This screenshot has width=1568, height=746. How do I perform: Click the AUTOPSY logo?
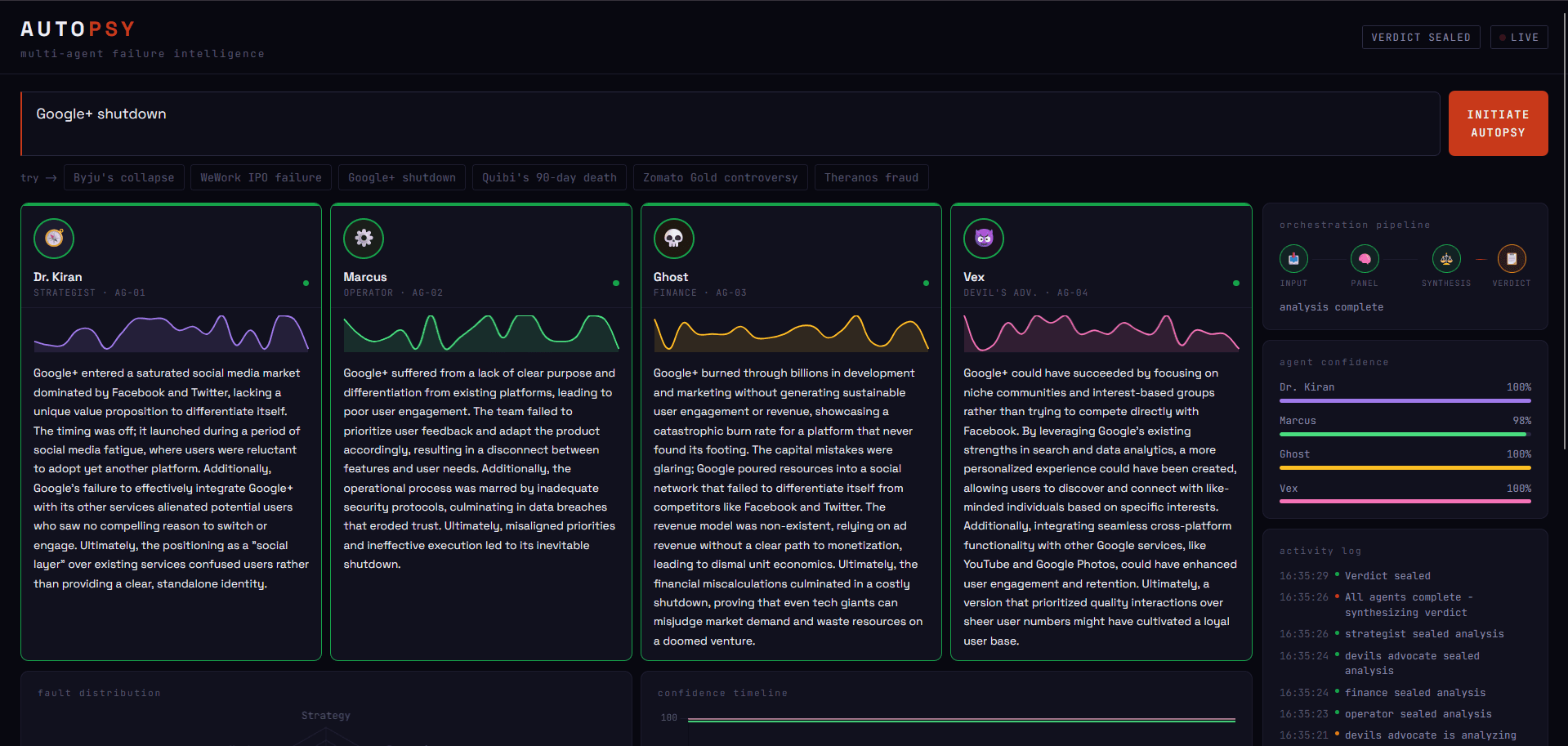(x=78, y=29)
